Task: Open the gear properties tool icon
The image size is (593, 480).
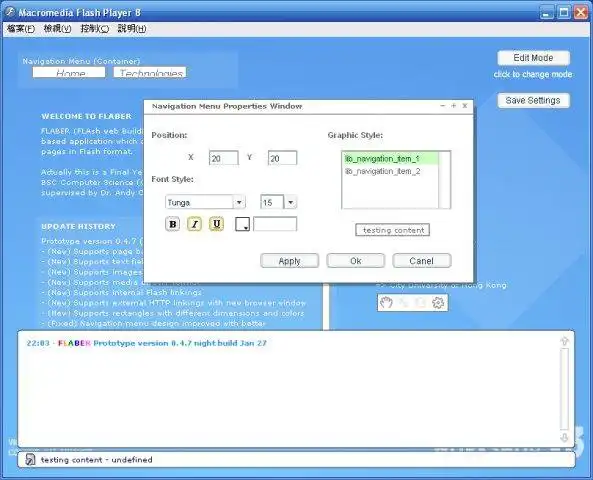Action: pyautogui.click(x=438, y=303)
